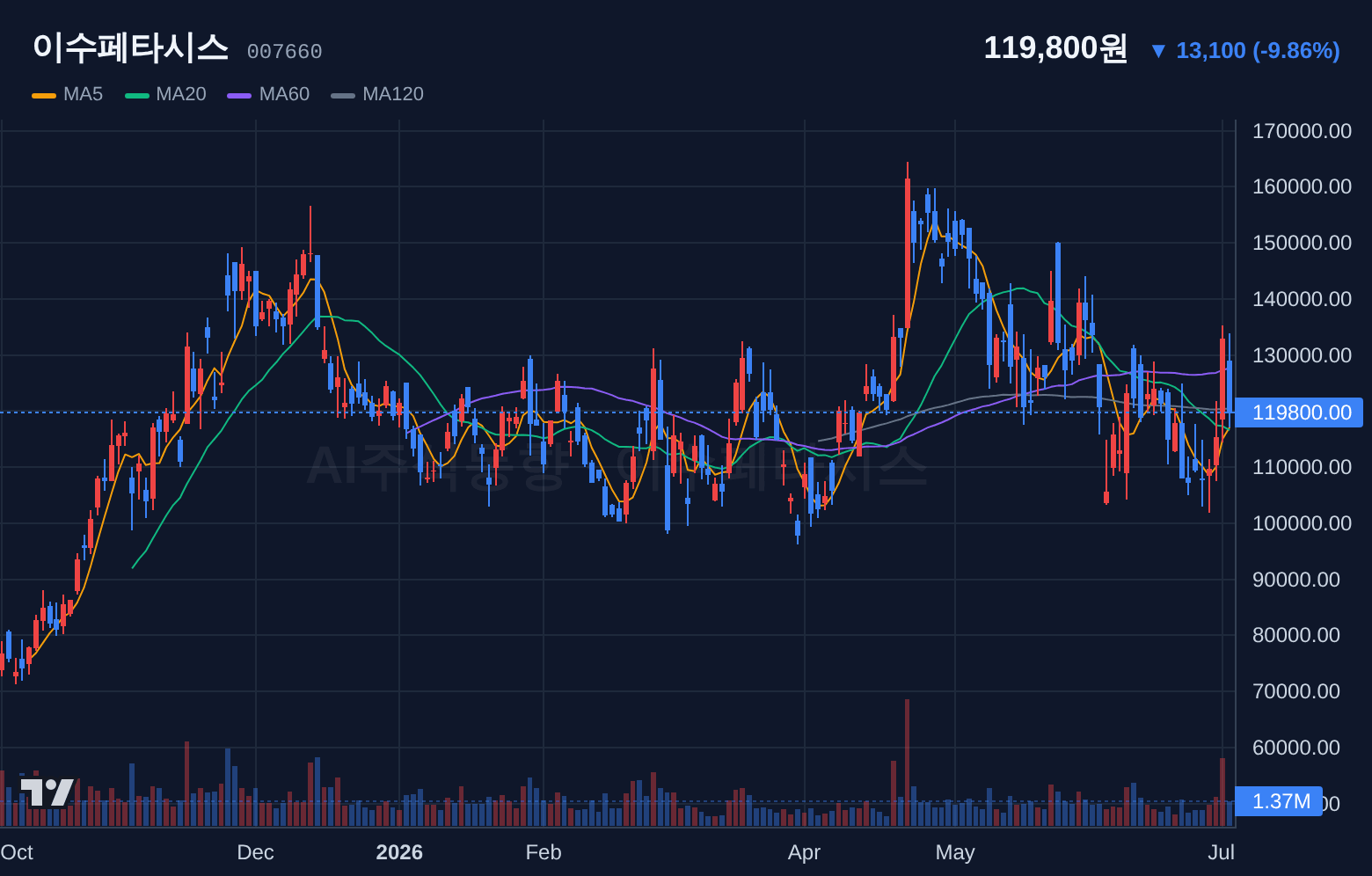Click the tallest red volume bar in late April
The image size is (1372, 876).
pyautogui.click(x=907, y=763)
